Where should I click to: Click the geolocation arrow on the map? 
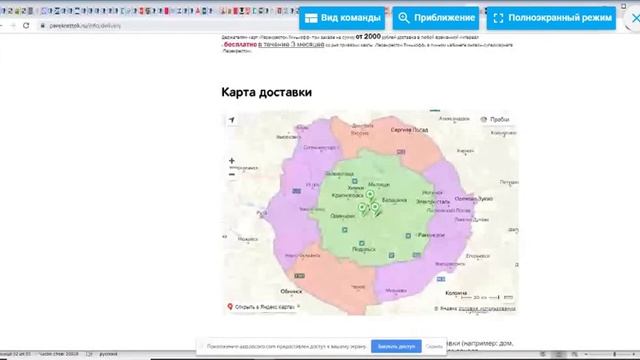pos(232,120)
